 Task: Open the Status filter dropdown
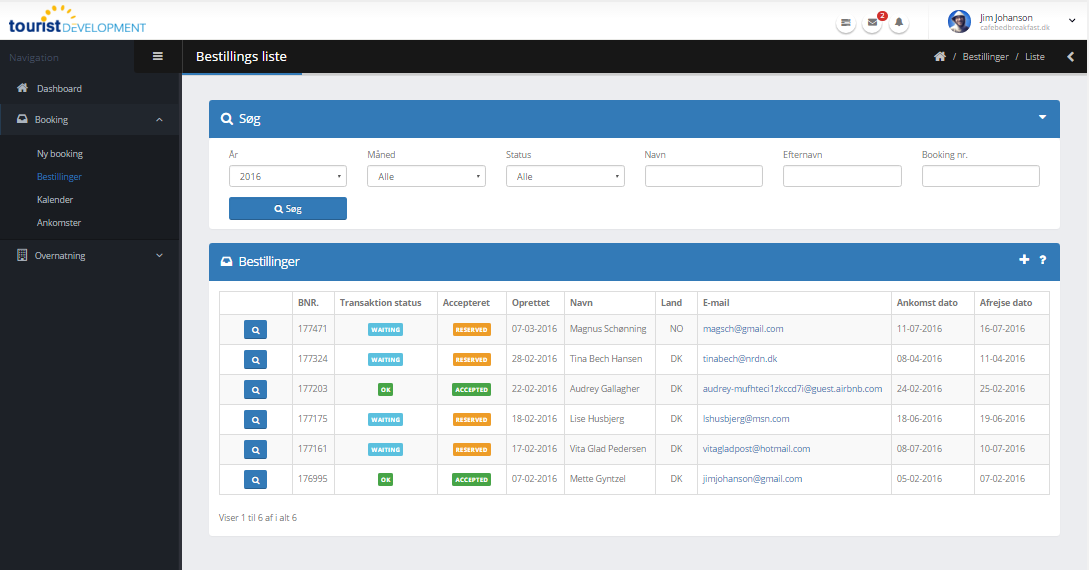[x=565, y=176]
